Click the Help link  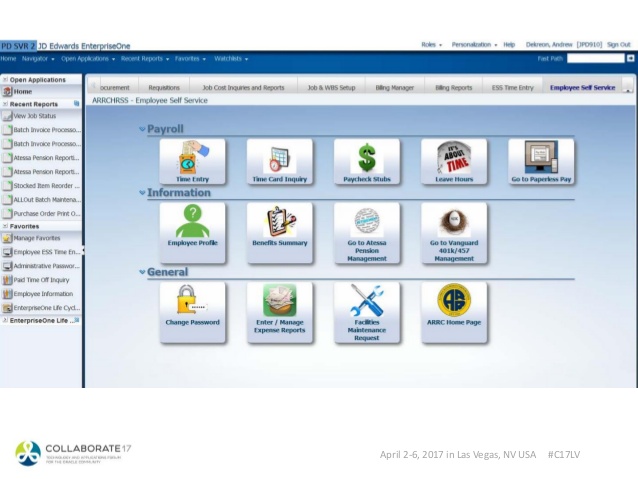tap(509, 45)
